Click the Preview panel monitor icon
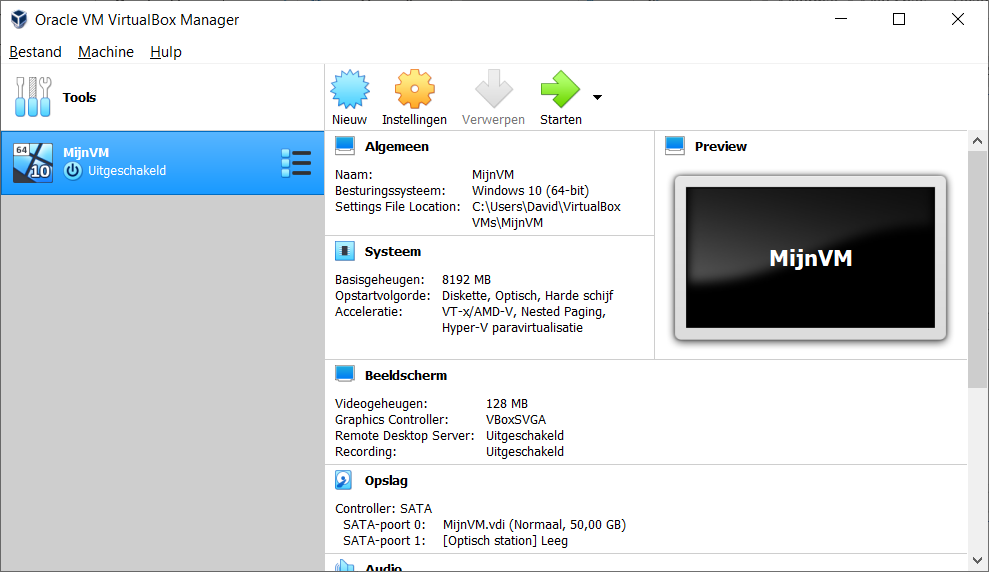The image size is (989, 572). [x=675, y=146]
